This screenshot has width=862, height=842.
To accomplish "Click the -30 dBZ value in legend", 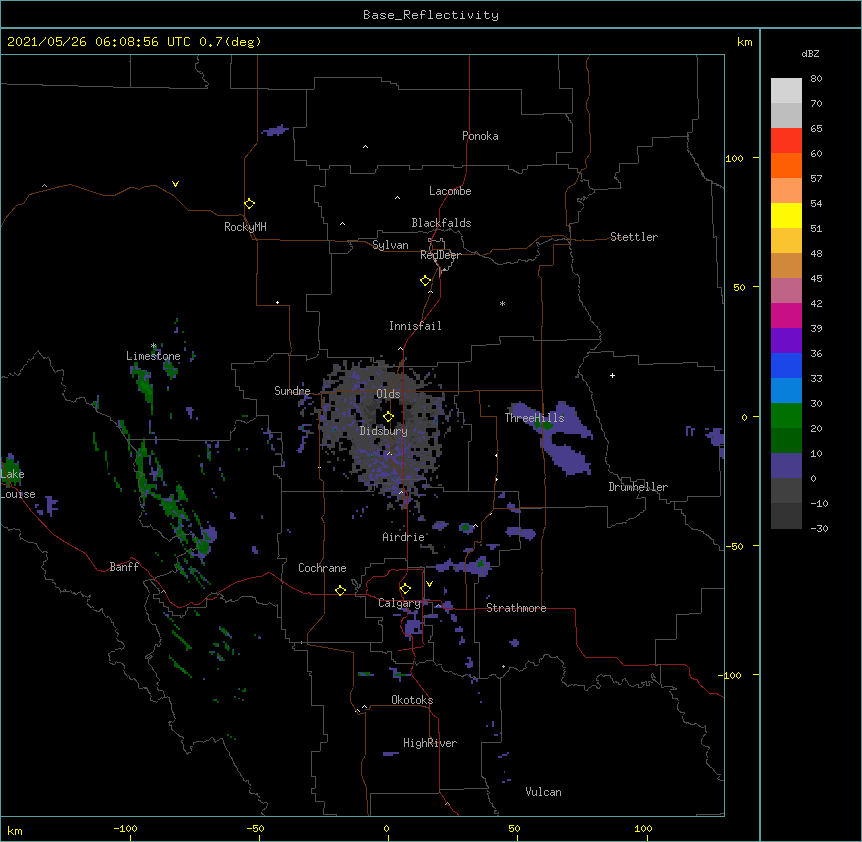I will click(x=819, y=528).
